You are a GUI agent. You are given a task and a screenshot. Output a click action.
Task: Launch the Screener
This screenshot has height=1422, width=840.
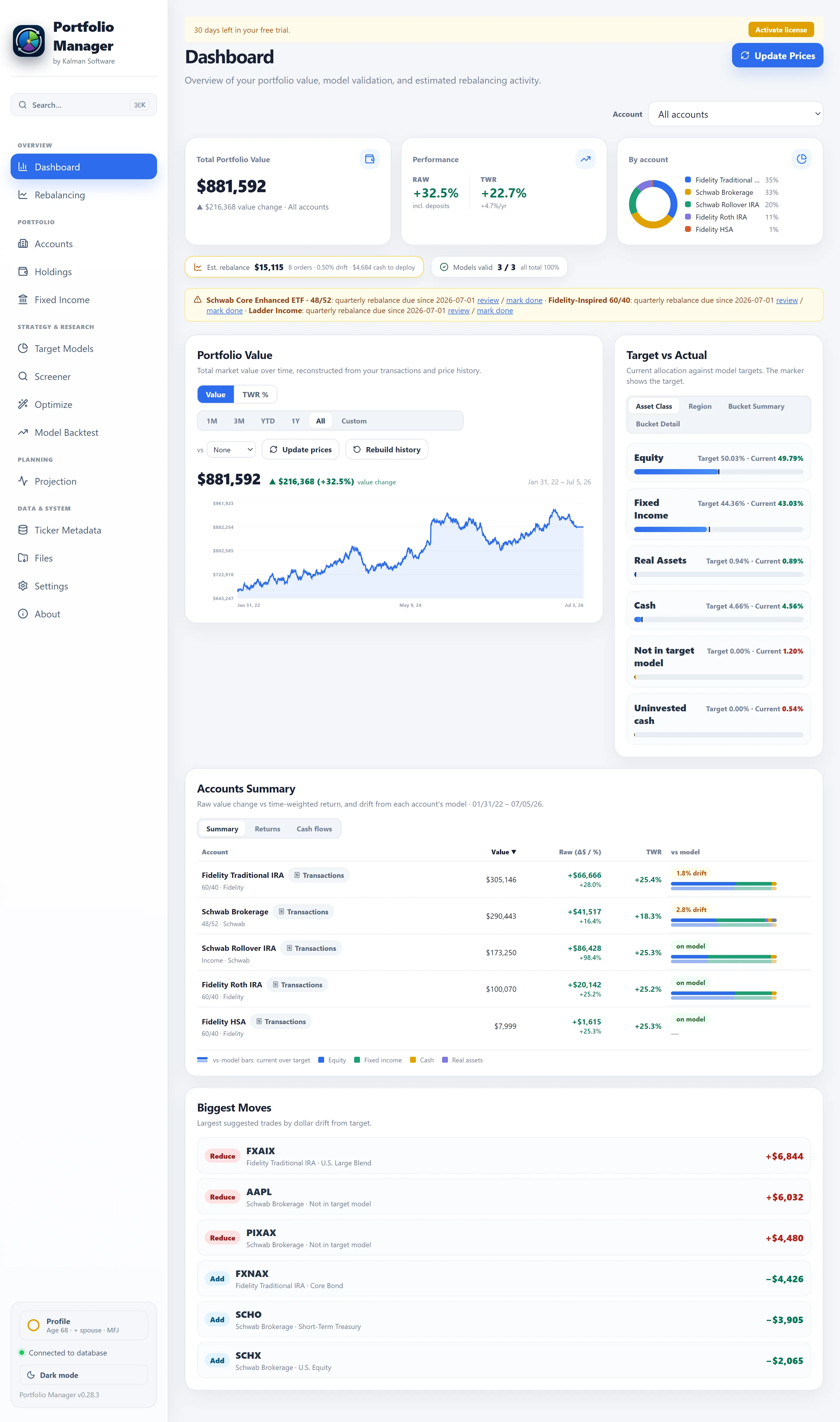pos(84,377)
